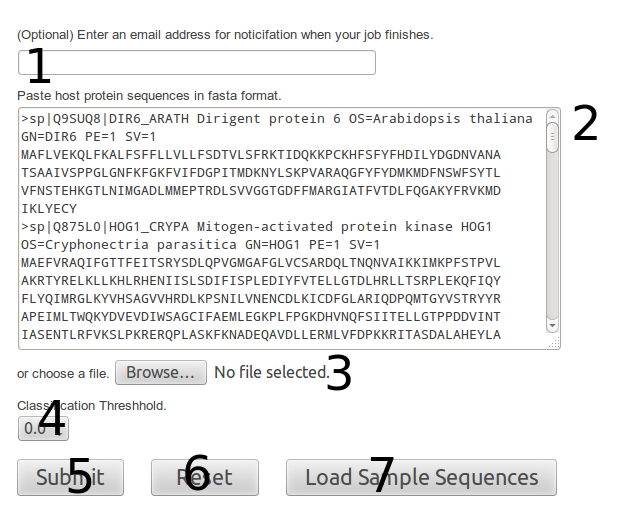Click the 'or choose a file.' label
This screenshot has height=511, width=642.
pyautogui.click(x=63, y=374)
